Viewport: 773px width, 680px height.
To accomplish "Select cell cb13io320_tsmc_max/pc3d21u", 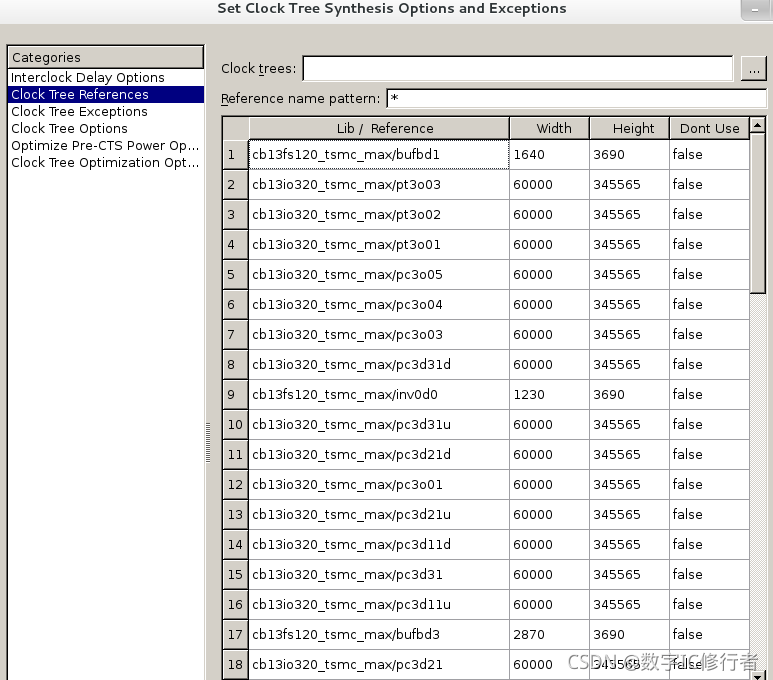I will pyautogui.click(x=379, y=514).
